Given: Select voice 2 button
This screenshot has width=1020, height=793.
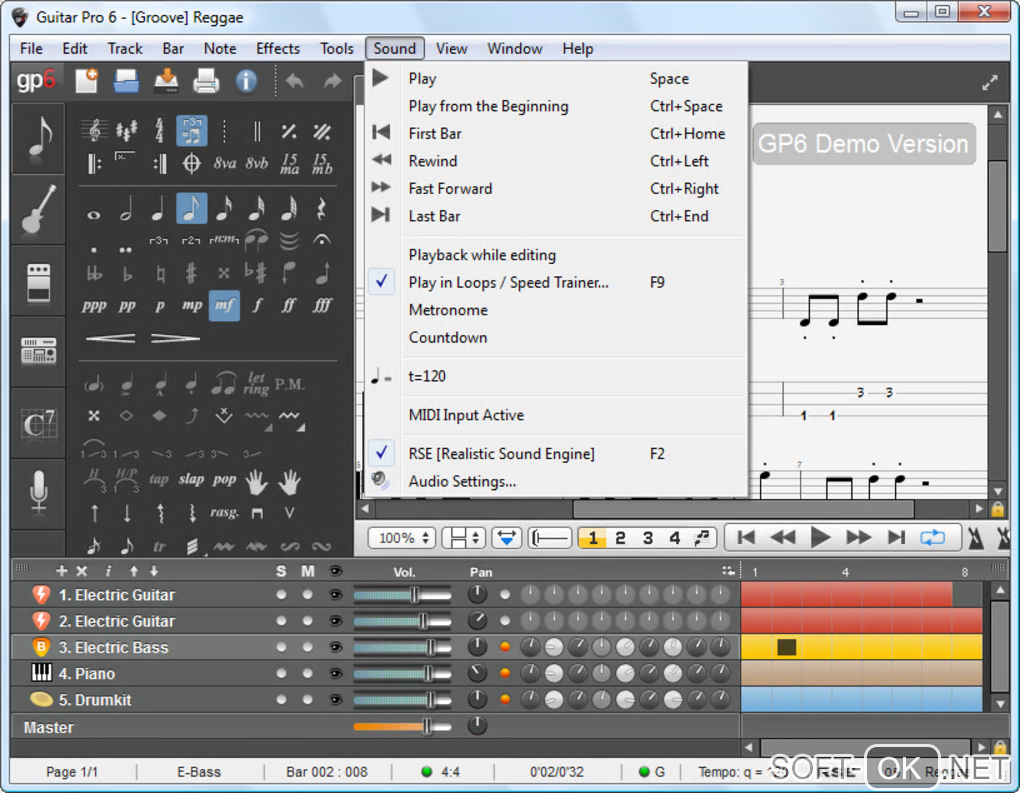Looking at the screenshot, I should [620, 538].
